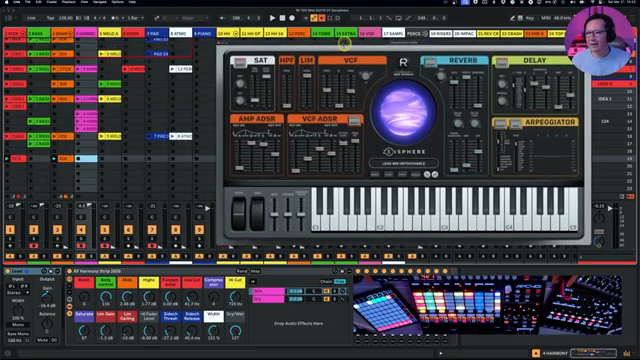Open the File menu
This screenshot has height=360, width=640.
point(27,2)
